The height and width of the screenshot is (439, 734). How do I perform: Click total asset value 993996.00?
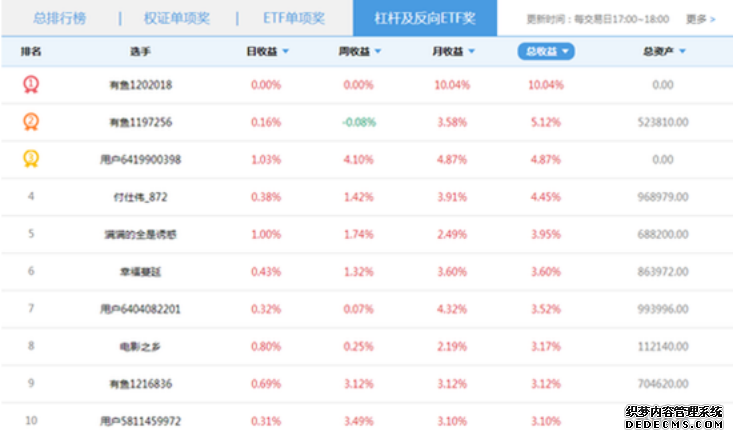[x=663, y=309]
